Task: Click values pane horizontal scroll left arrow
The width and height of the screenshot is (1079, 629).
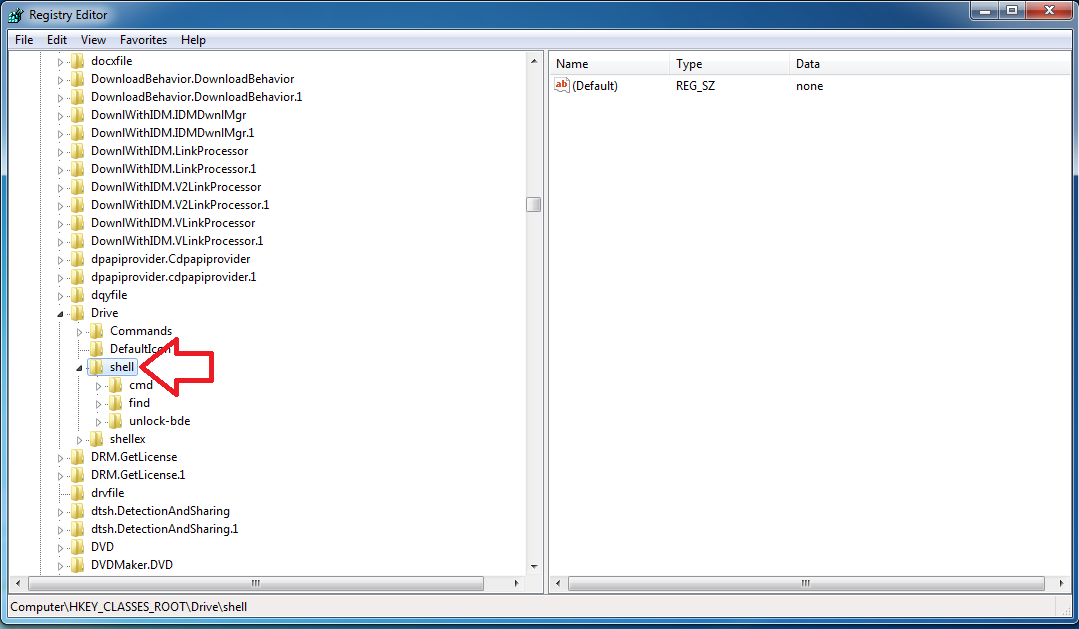Action: (557, 584)
